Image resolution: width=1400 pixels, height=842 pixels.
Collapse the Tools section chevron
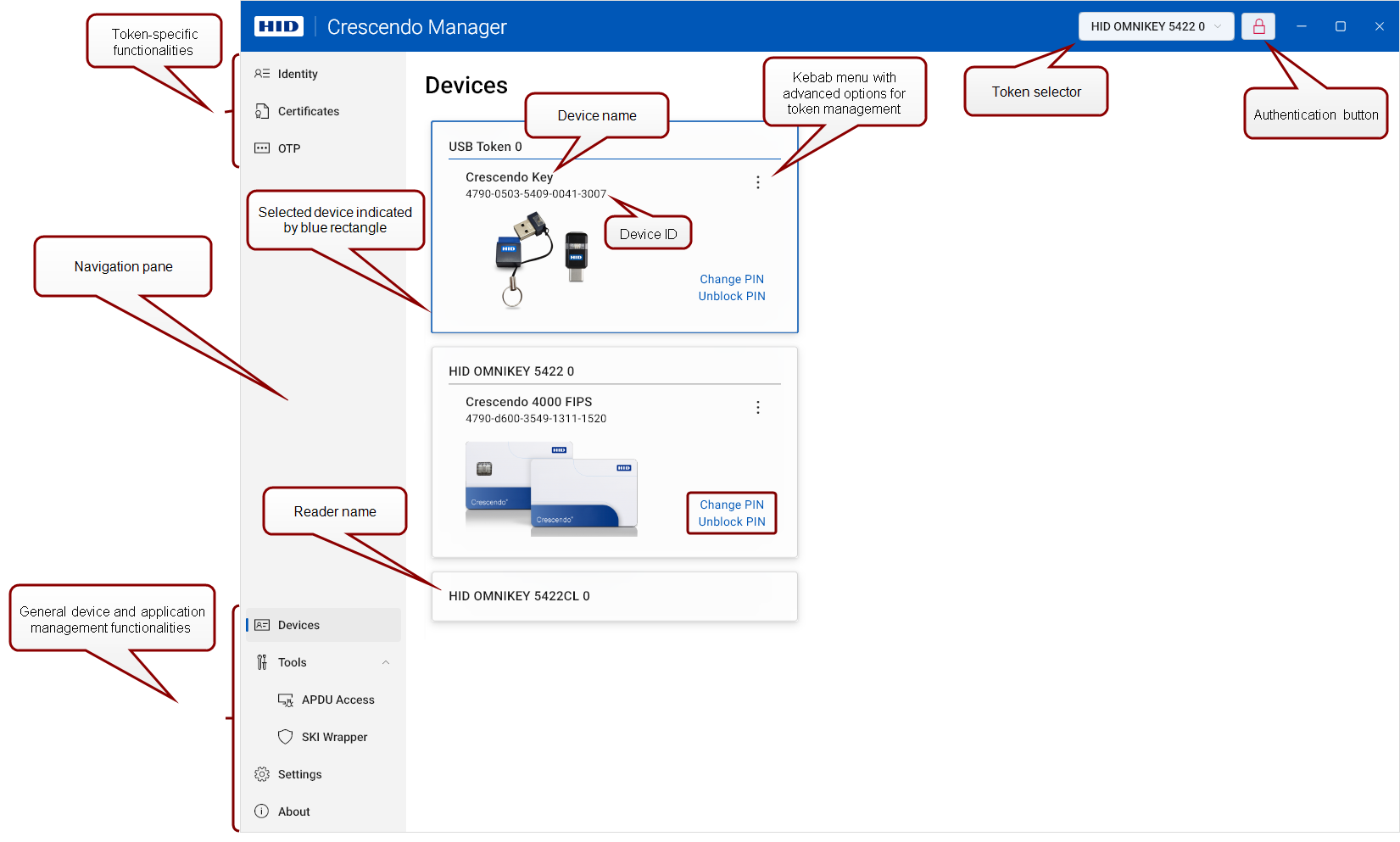pyautogui.click(x=386, y=662)
